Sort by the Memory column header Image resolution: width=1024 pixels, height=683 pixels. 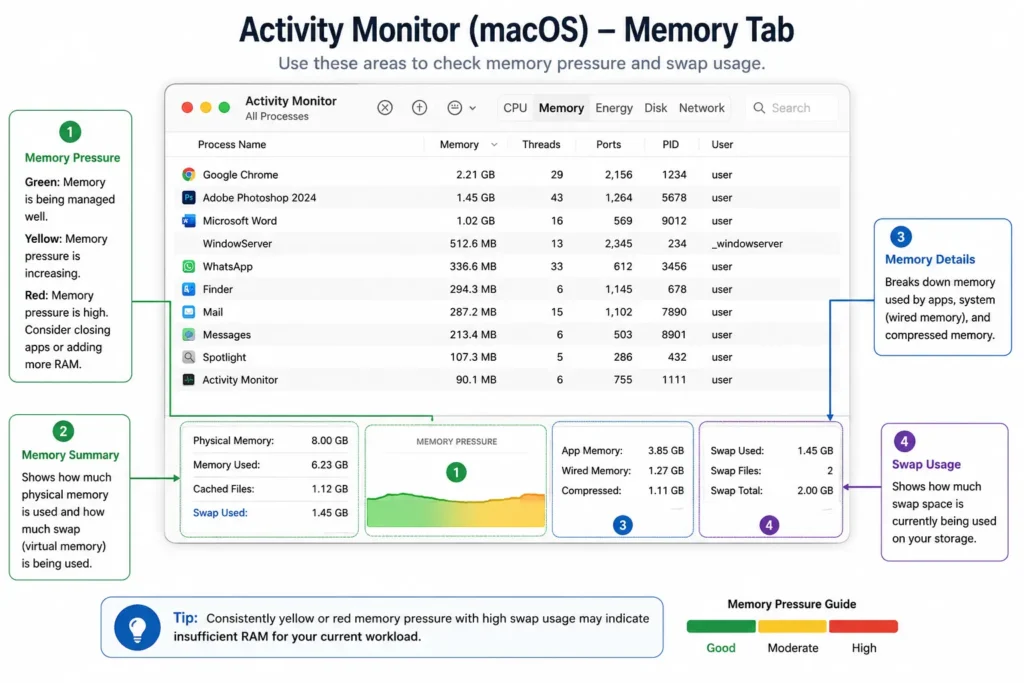[x=459, y=144]
